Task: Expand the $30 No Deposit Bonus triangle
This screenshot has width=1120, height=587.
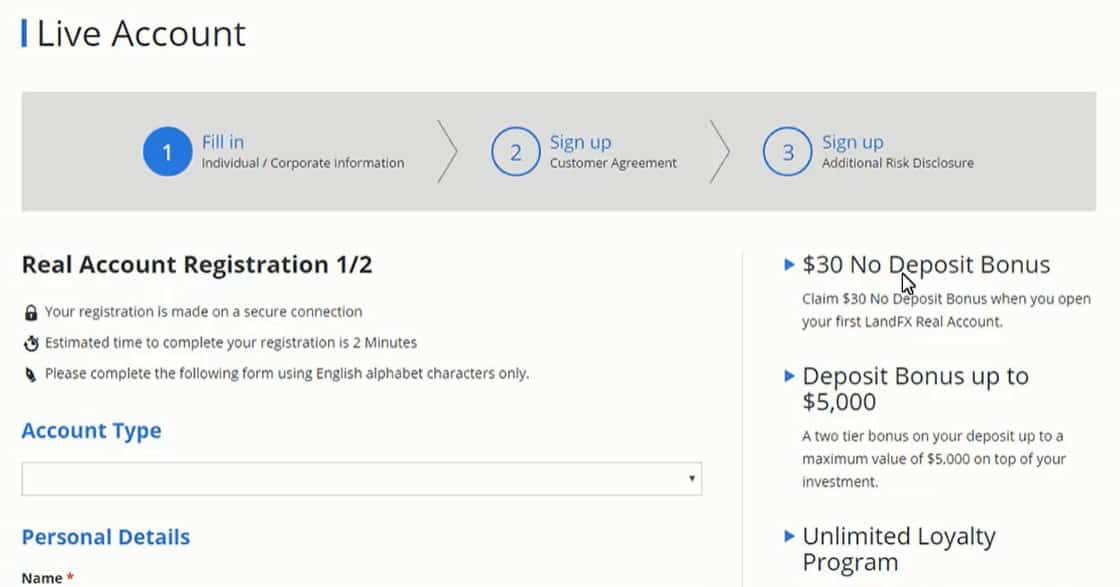Action: [789, 264]
